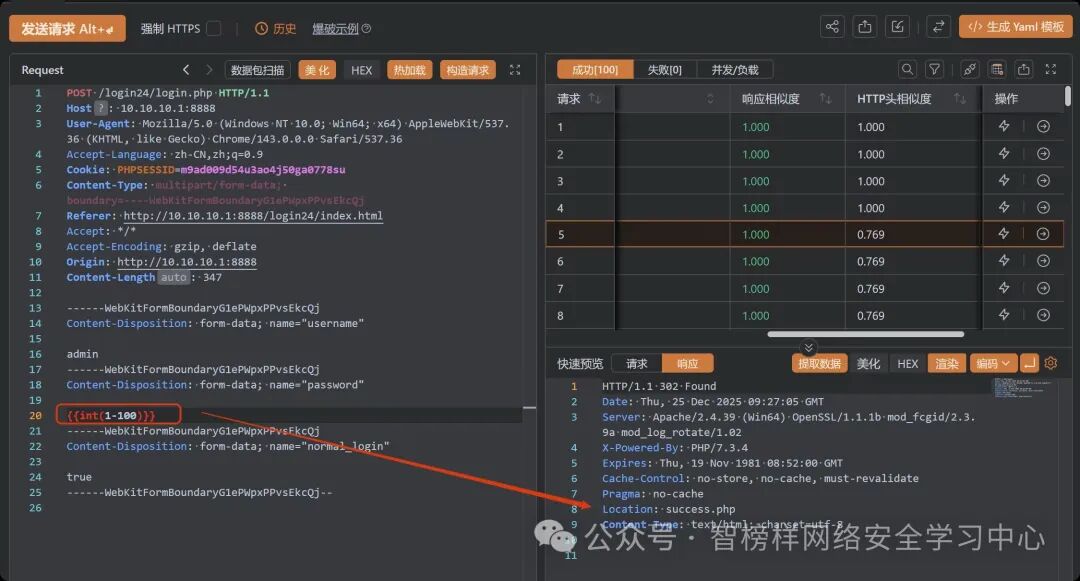Open details with the arrow circle in row 4
The width and height of the screenshot is (1080, 581).
tap(1043, 207)
